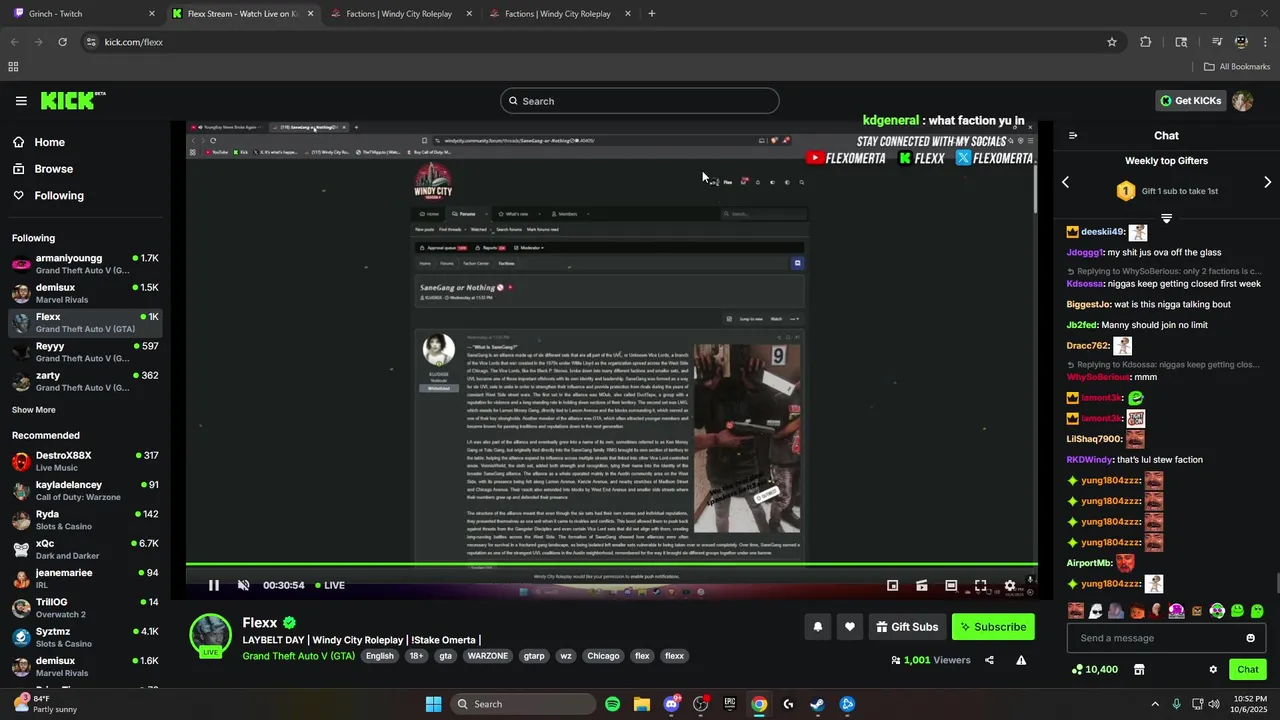Open Reyyy channel in Following
The width and height of the screenshot is (1280, 720).
[x=84, y=352]
